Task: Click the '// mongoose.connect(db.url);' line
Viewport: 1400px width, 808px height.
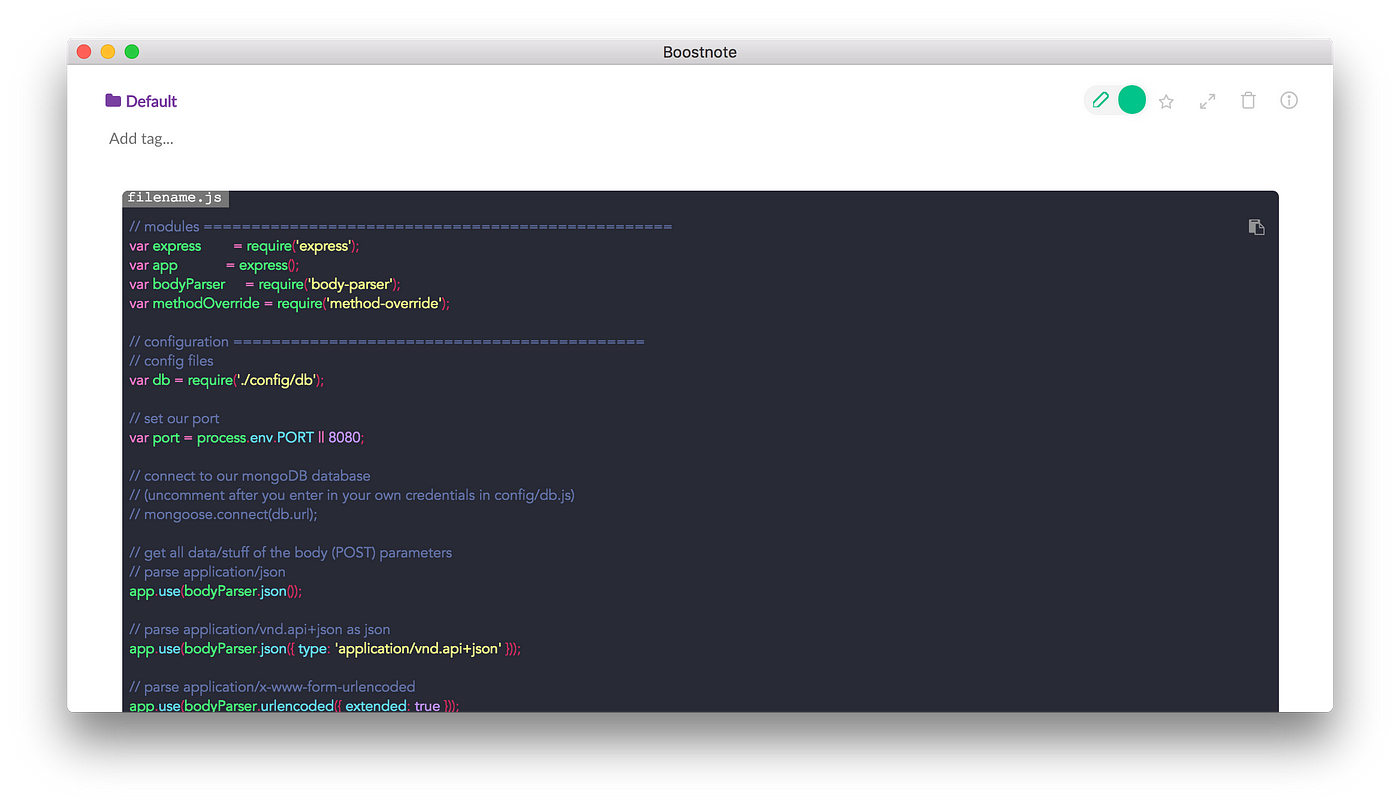Action: (223, 514)
